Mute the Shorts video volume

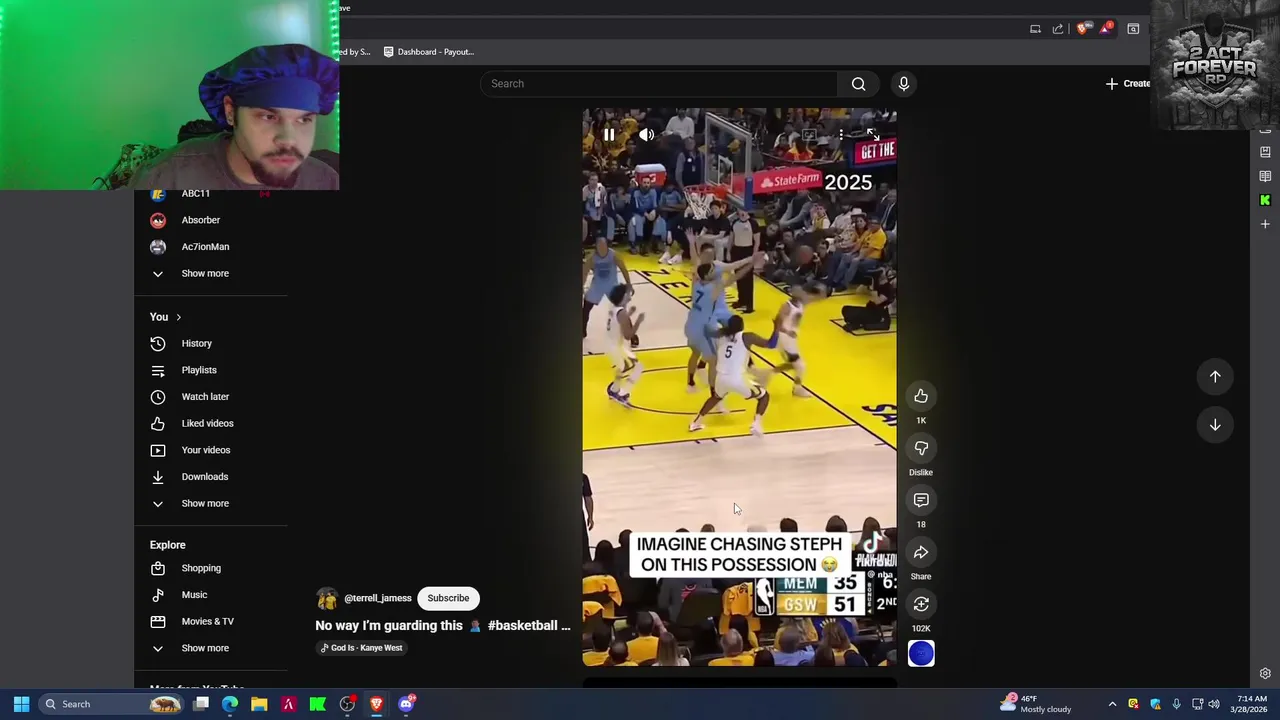pos(646,134)
